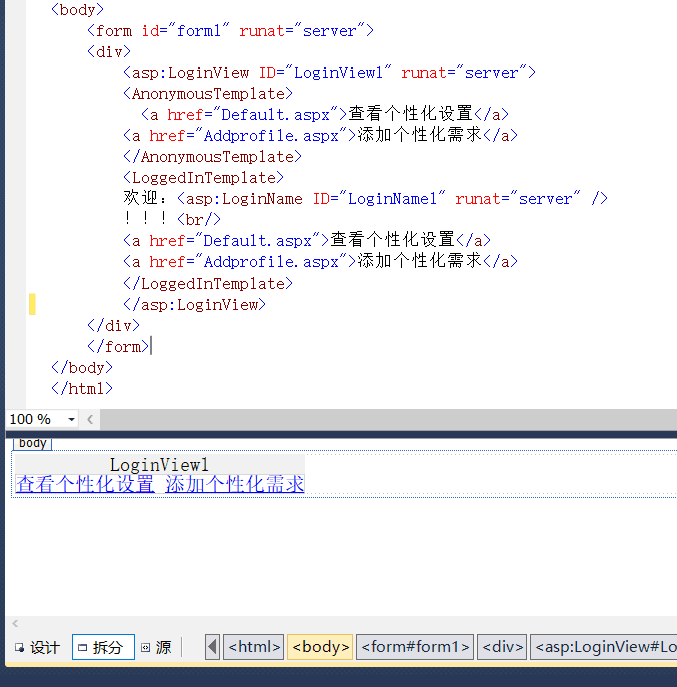Image resolution: width=677 pixels, height=687 pixels.
Task: Click the 拆分 tab icon
Action: coord(82,647)
